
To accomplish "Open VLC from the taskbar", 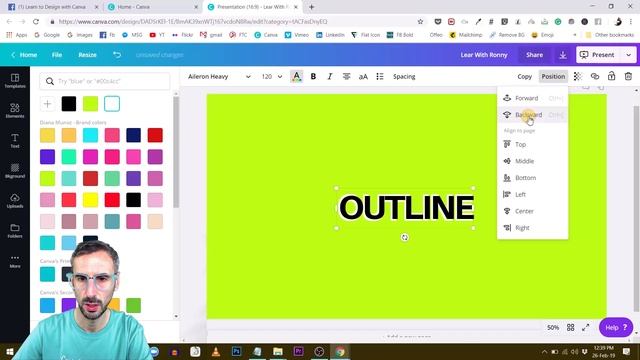I will coord(216,351).
